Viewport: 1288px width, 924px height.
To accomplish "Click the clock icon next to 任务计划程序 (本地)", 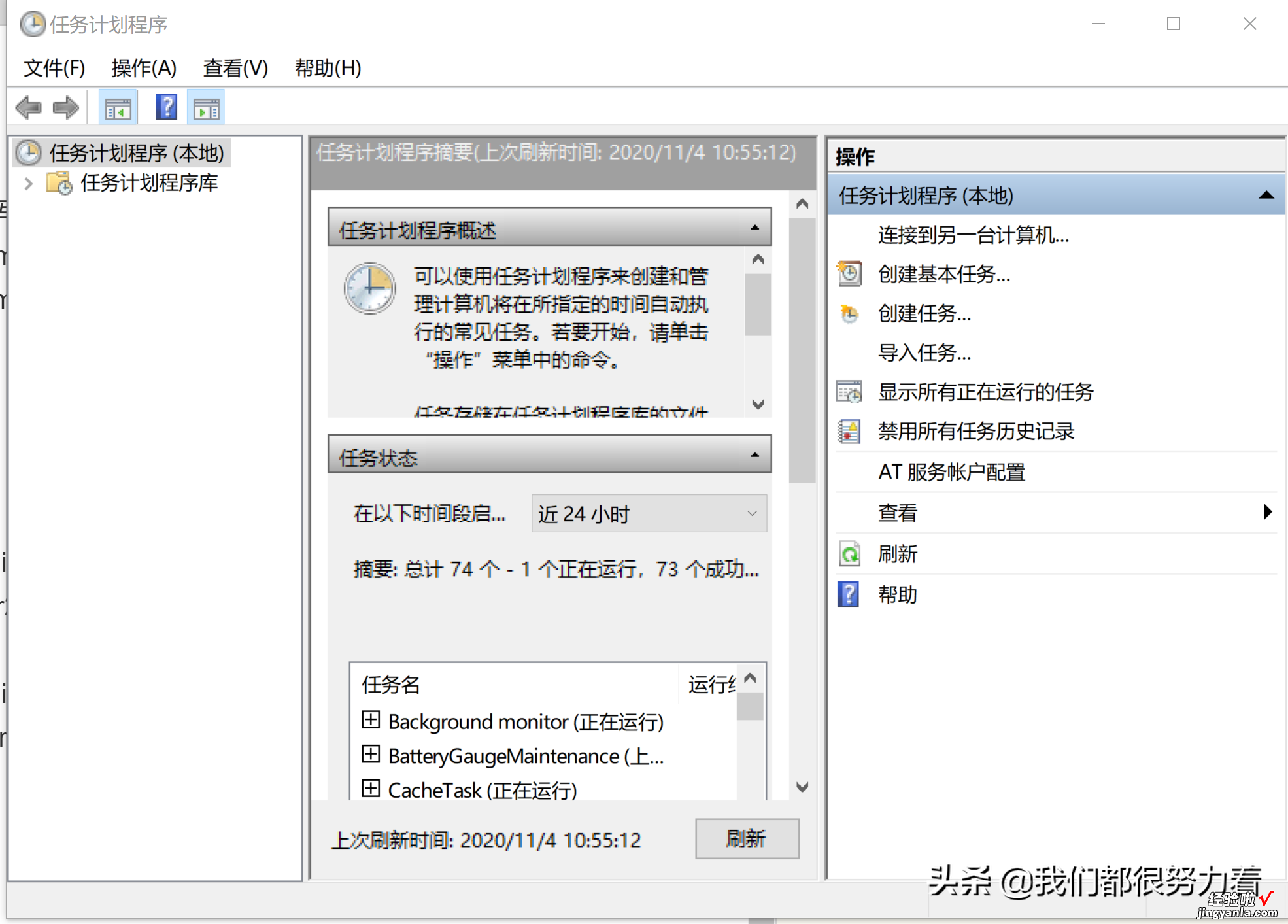I will click(29, 153).
